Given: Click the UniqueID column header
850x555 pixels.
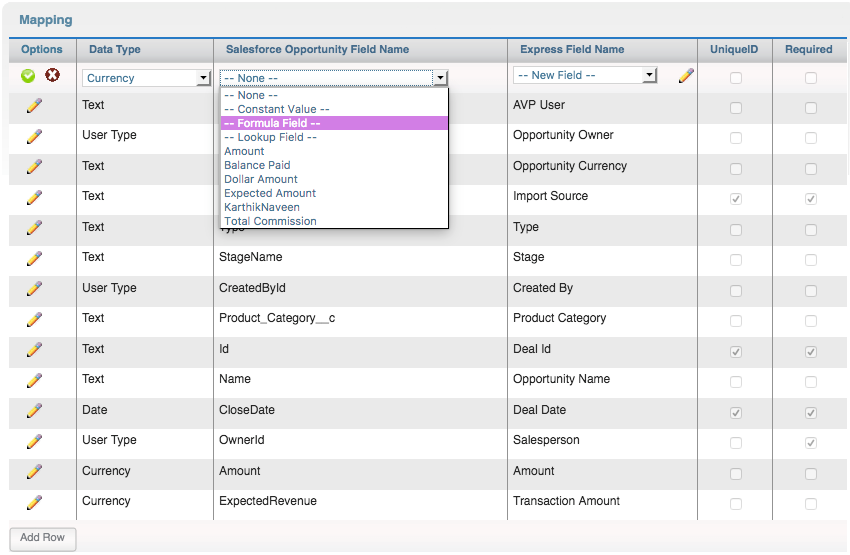Looking at the screenshot, I should click(734, 49).
